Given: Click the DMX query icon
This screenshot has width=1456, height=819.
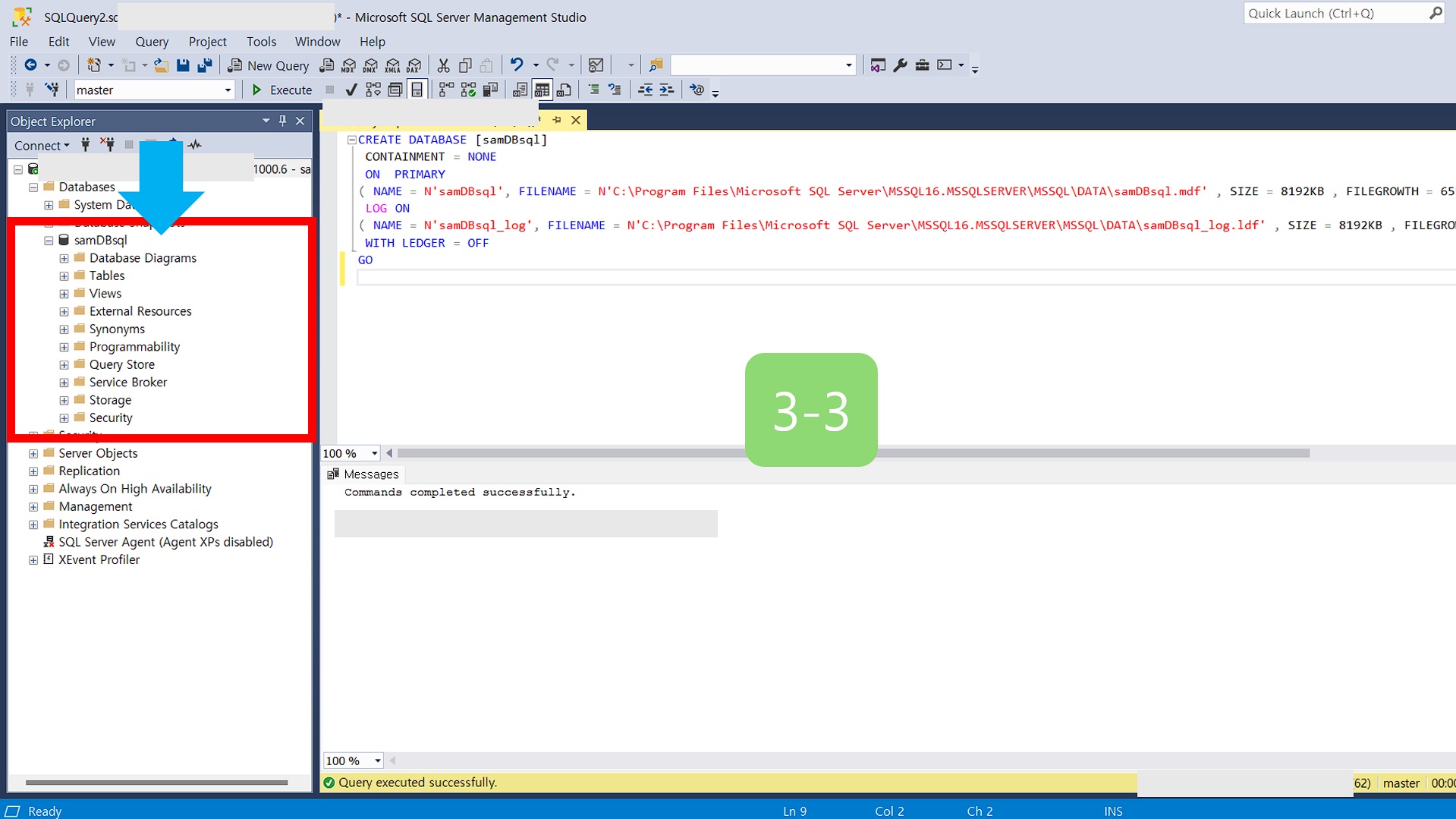Looking at the screenshot, I should (x=371, y=65).
